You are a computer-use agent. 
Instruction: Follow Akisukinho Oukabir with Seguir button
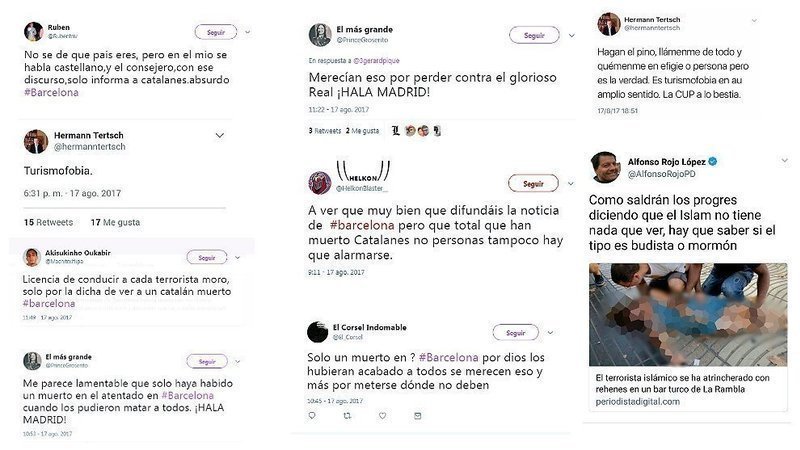tap(207, 258)
